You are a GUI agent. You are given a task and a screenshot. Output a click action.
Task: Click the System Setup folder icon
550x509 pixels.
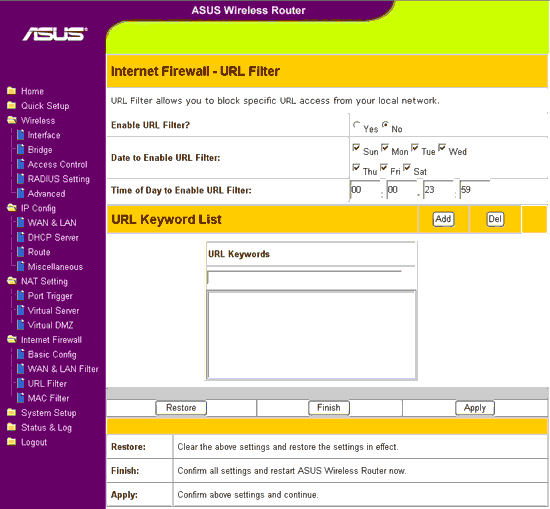click(11, 413)
